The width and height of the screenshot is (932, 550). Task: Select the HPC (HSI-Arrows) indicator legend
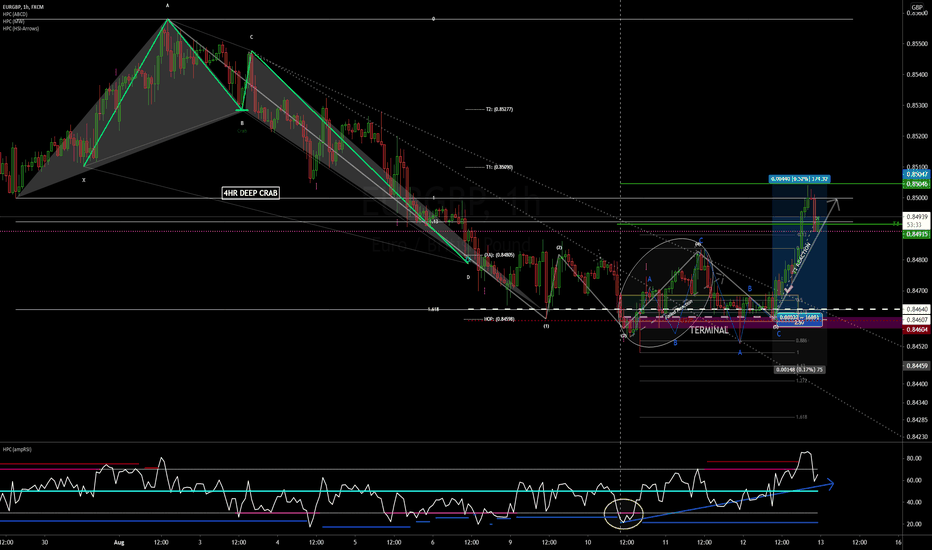tap(21, 28)
